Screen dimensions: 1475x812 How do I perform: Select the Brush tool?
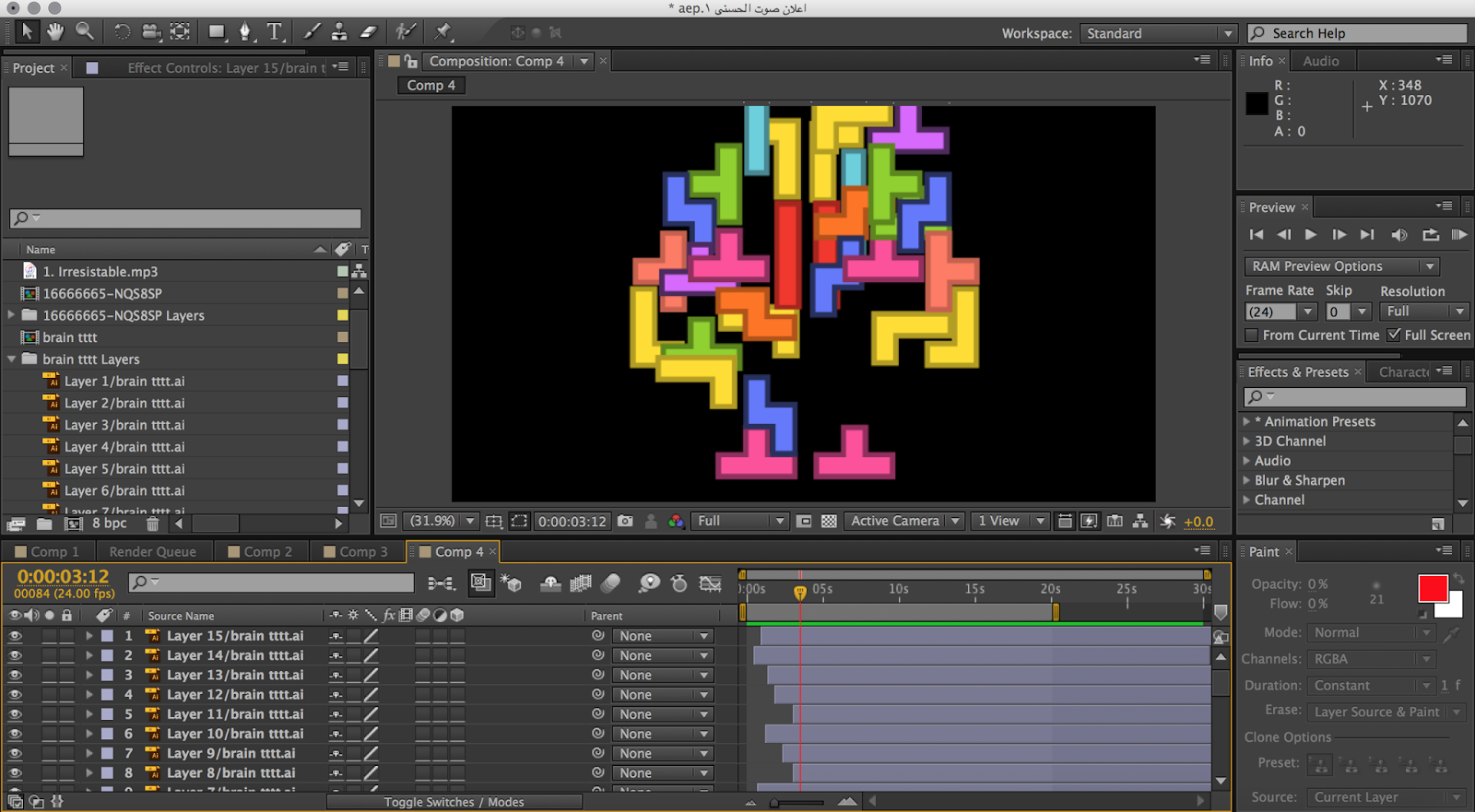[x=313, y=31]
